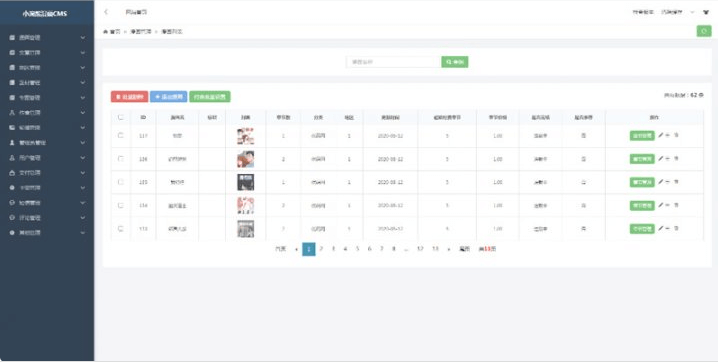
Task: Click the home icon in the breadcrumb
Action: point(105,32)
